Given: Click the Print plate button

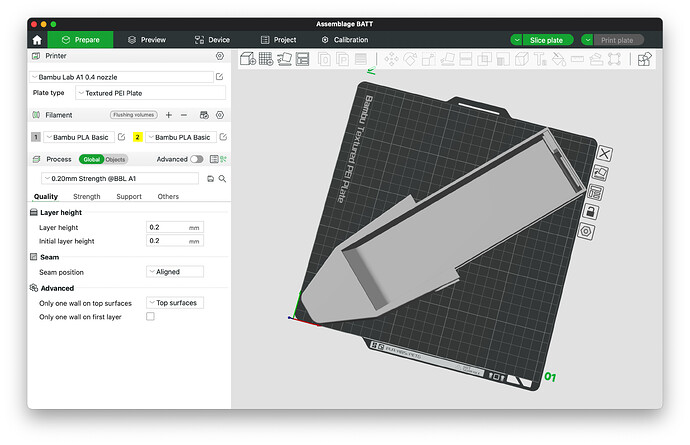Looking at the screenshot, I should pyautogui.click(x=618, y=40).
